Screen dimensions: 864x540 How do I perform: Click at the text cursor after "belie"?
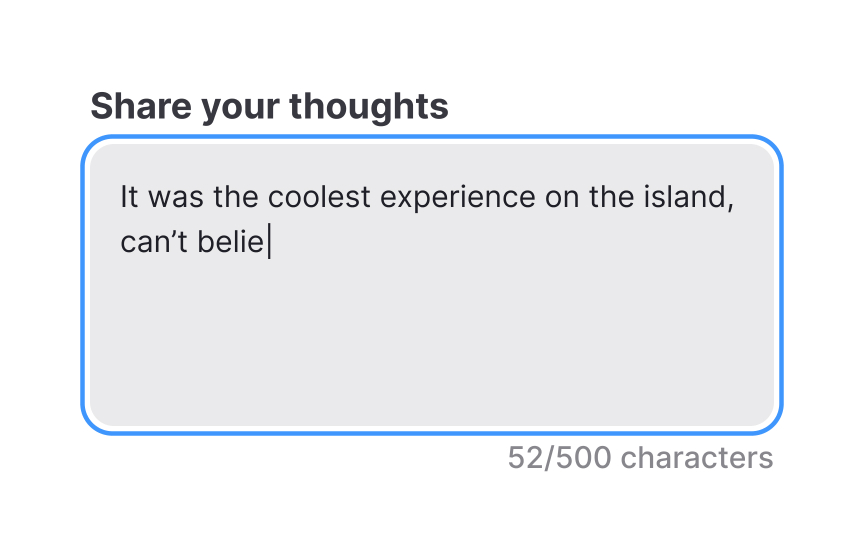(269, 243)
